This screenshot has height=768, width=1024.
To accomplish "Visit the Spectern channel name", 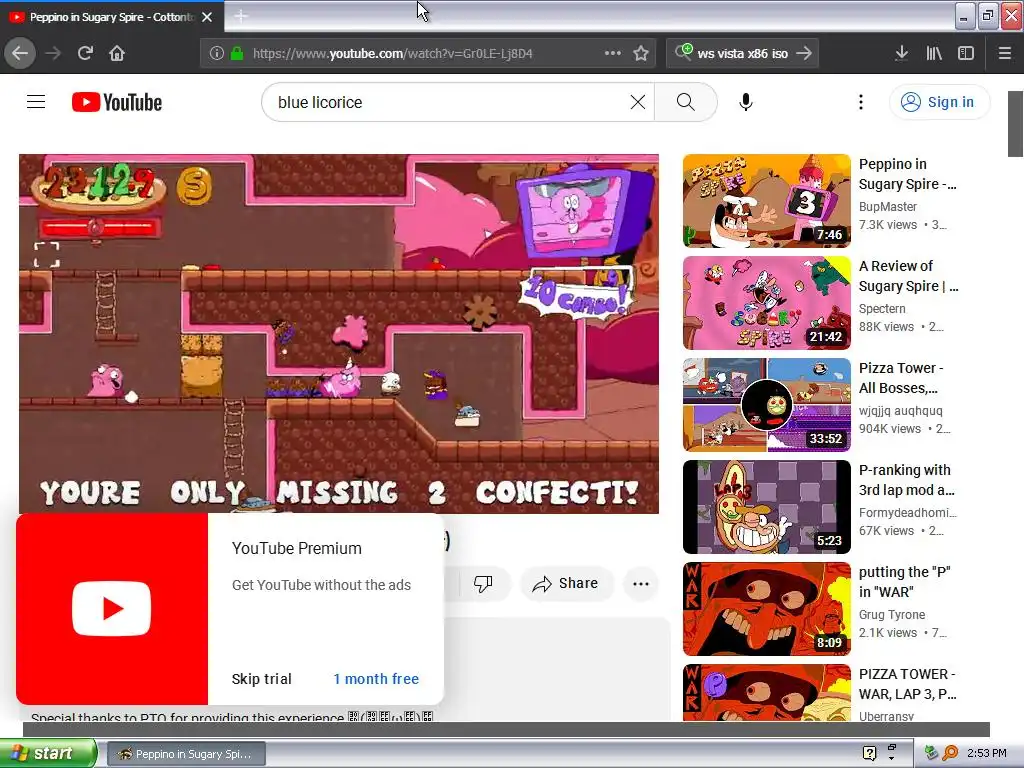I will [x=882, y=308].
